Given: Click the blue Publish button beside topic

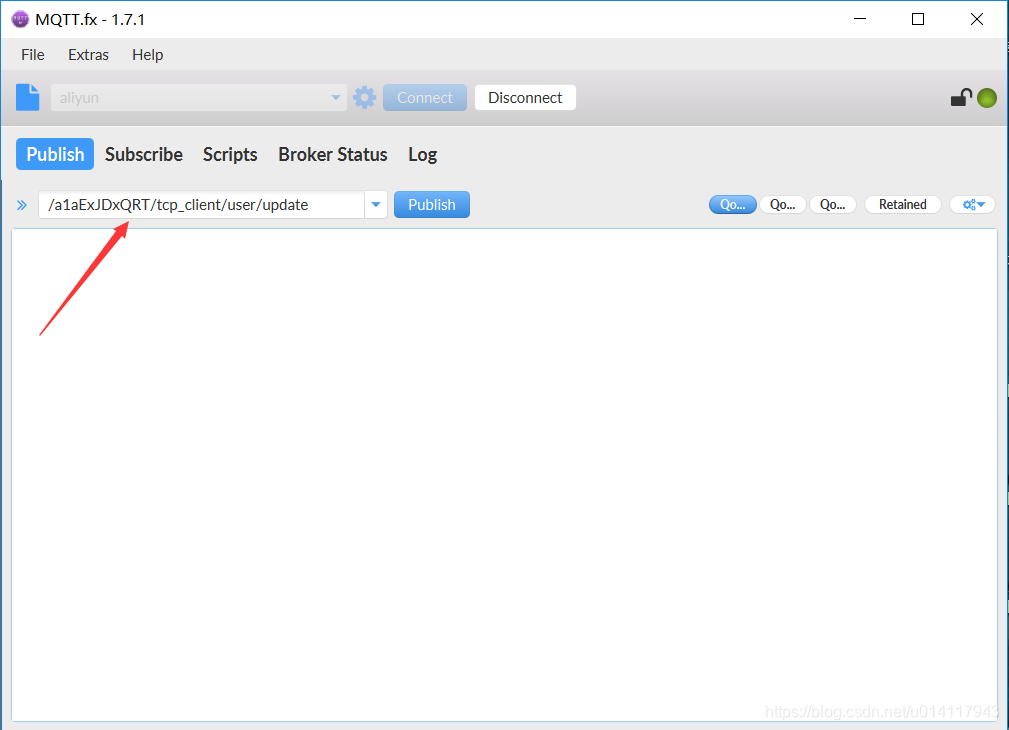Looking at the screenshot, I should pos(432,205).
